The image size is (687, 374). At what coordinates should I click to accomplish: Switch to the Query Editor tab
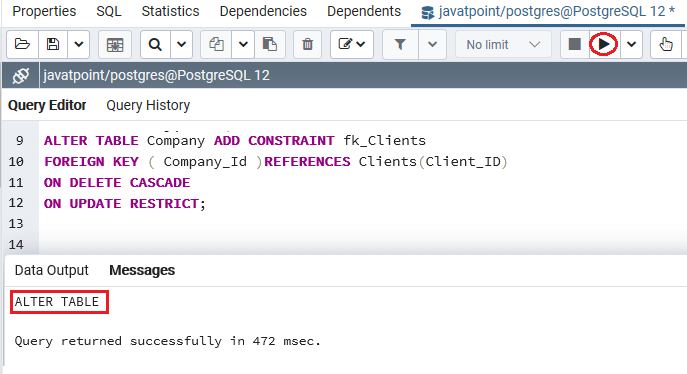tap(47, 105)
